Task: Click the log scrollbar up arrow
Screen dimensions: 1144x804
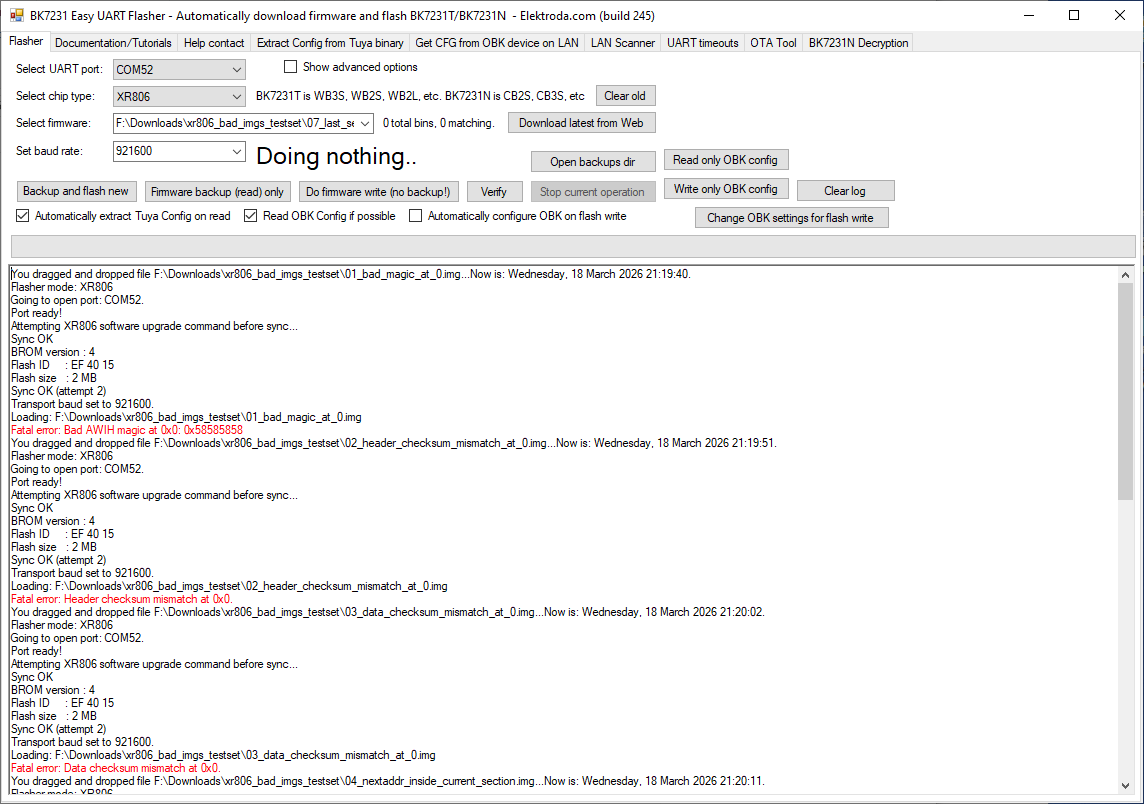Action: click(1125, 275)
